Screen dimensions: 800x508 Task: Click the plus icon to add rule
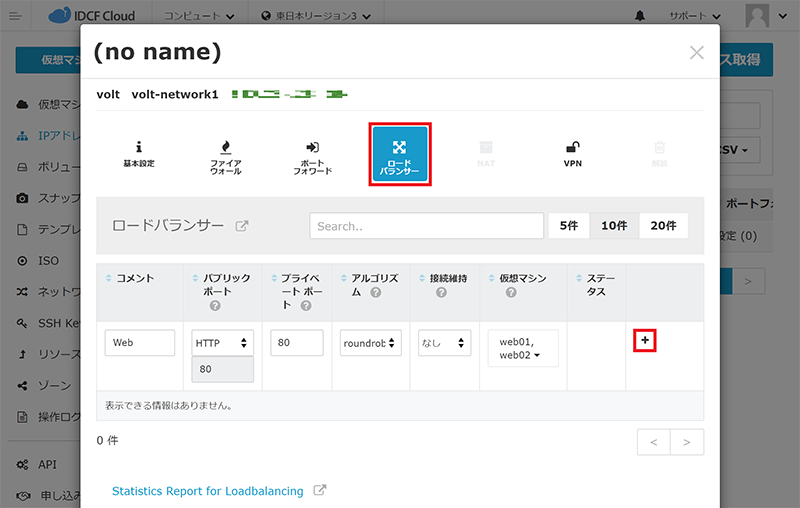[645, 341]
